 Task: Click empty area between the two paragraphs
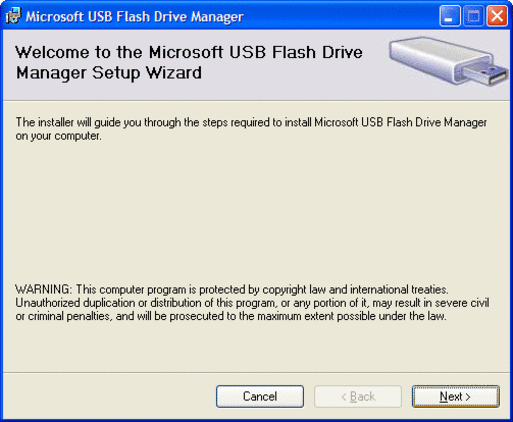[x=253, y=213]
